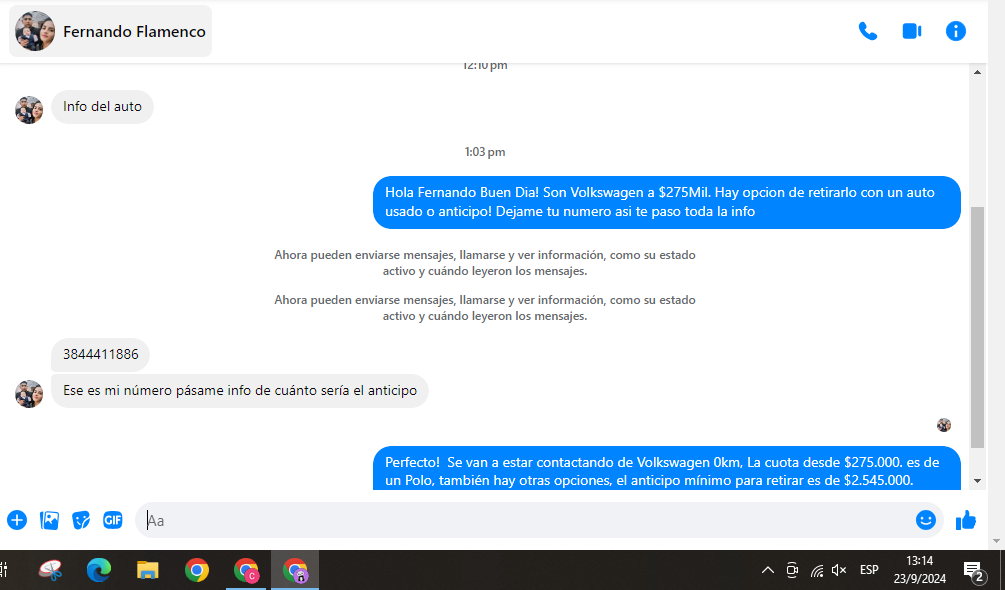
Task: Click the scroll-up arrow of the chat scrollbar
Action: (x=977, y=72)
